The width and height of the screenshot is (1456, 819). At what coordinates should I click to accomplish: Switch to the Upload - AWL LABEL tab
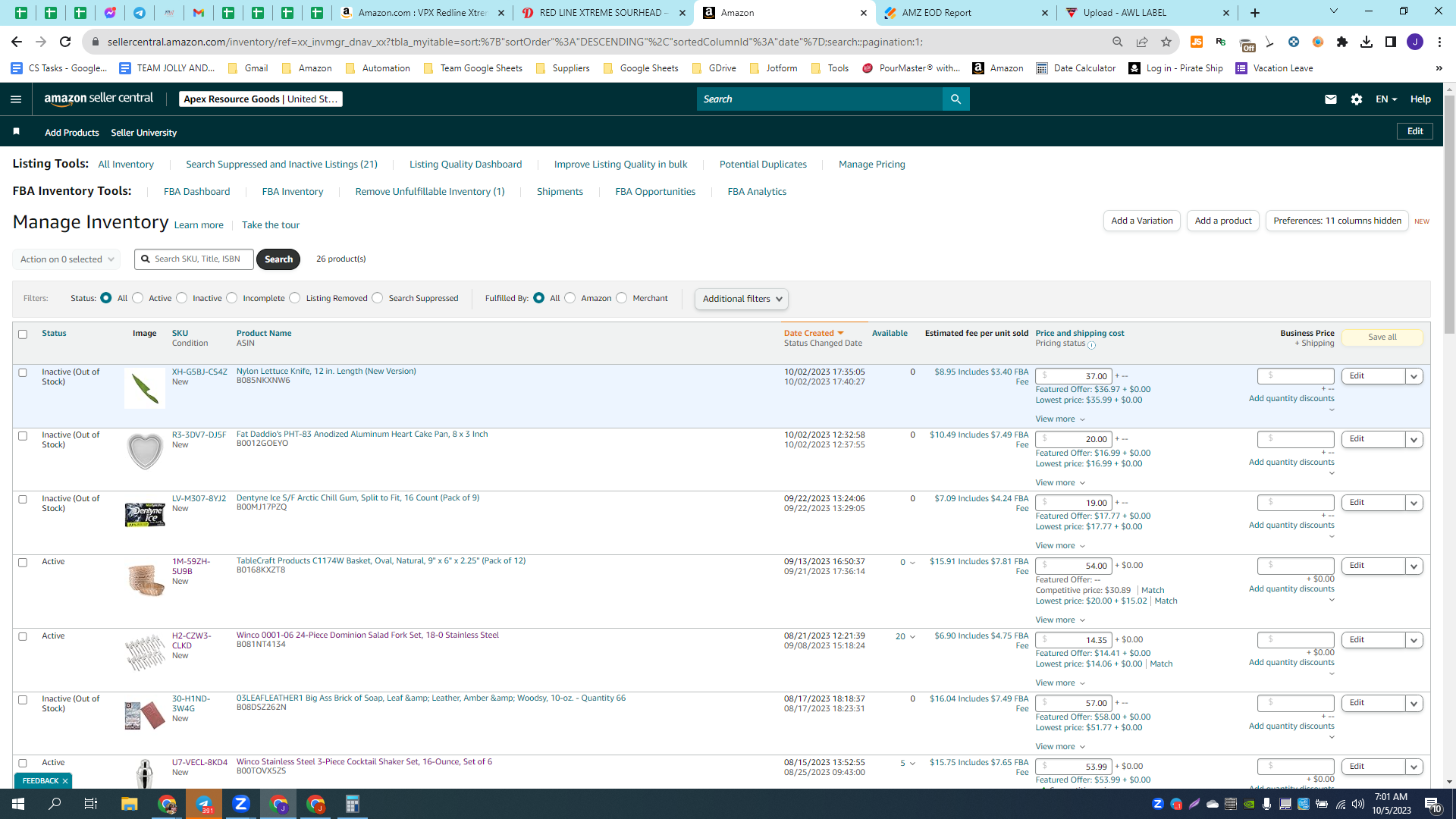tap(1147, 13)
